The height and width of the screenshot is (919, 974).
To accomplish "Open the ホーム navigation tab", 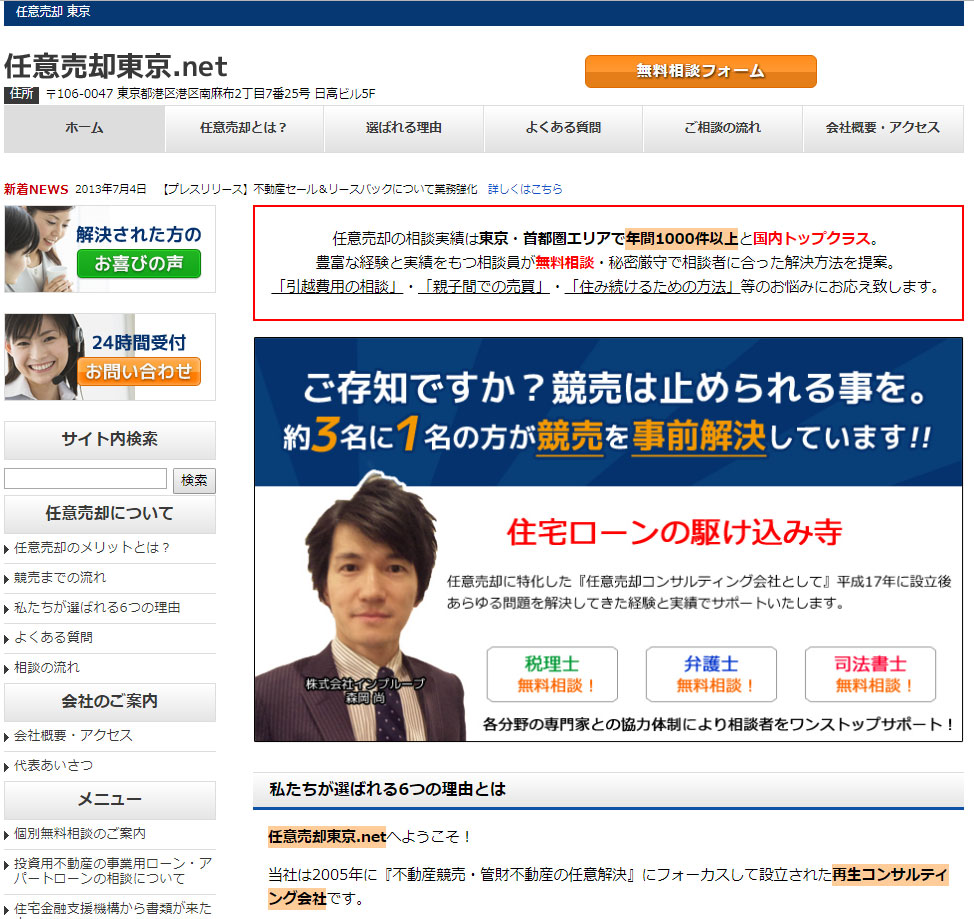I will click(84, 128).
